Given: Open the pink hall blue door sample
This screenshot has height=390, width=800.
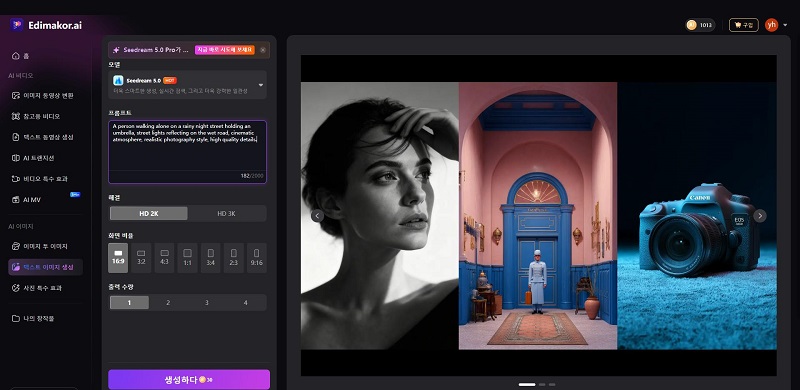Looking at the screenshot, I should [538, 216].
